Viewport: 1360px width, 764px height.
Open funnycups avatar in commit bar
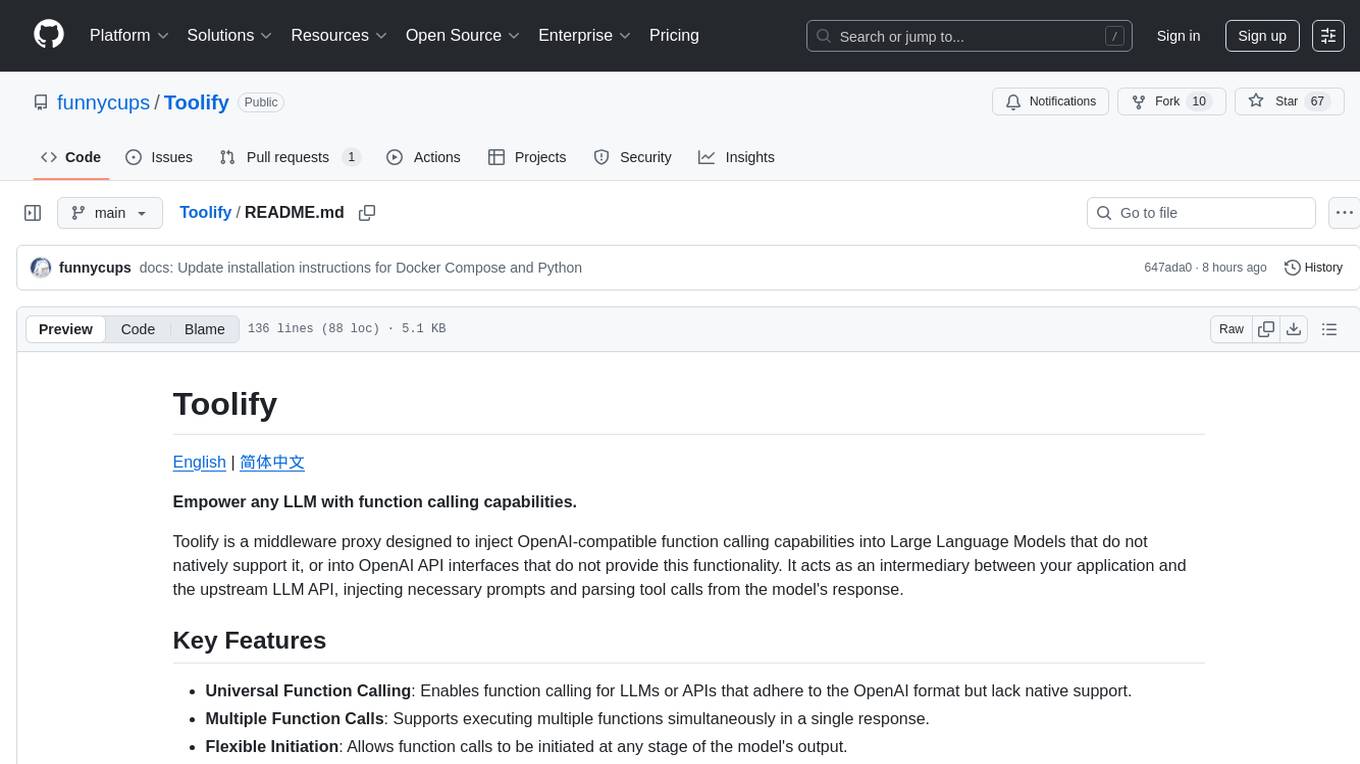(x=41, y=268)
